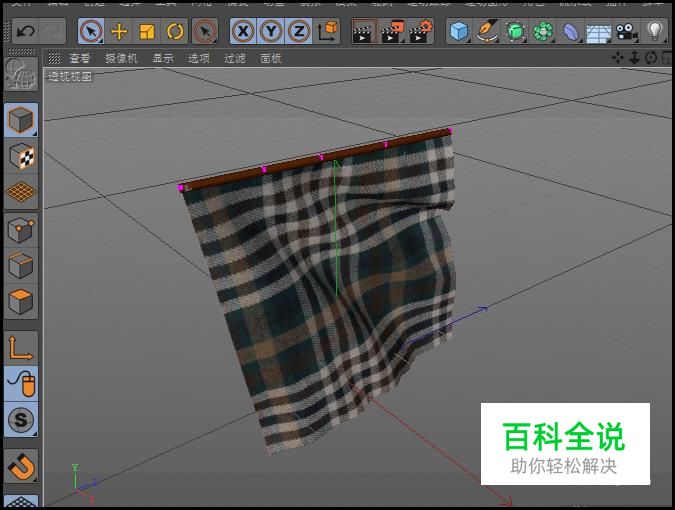
Task: Open 显示 viewport menu
Action: pyautogui.click(x=162, y=58)
